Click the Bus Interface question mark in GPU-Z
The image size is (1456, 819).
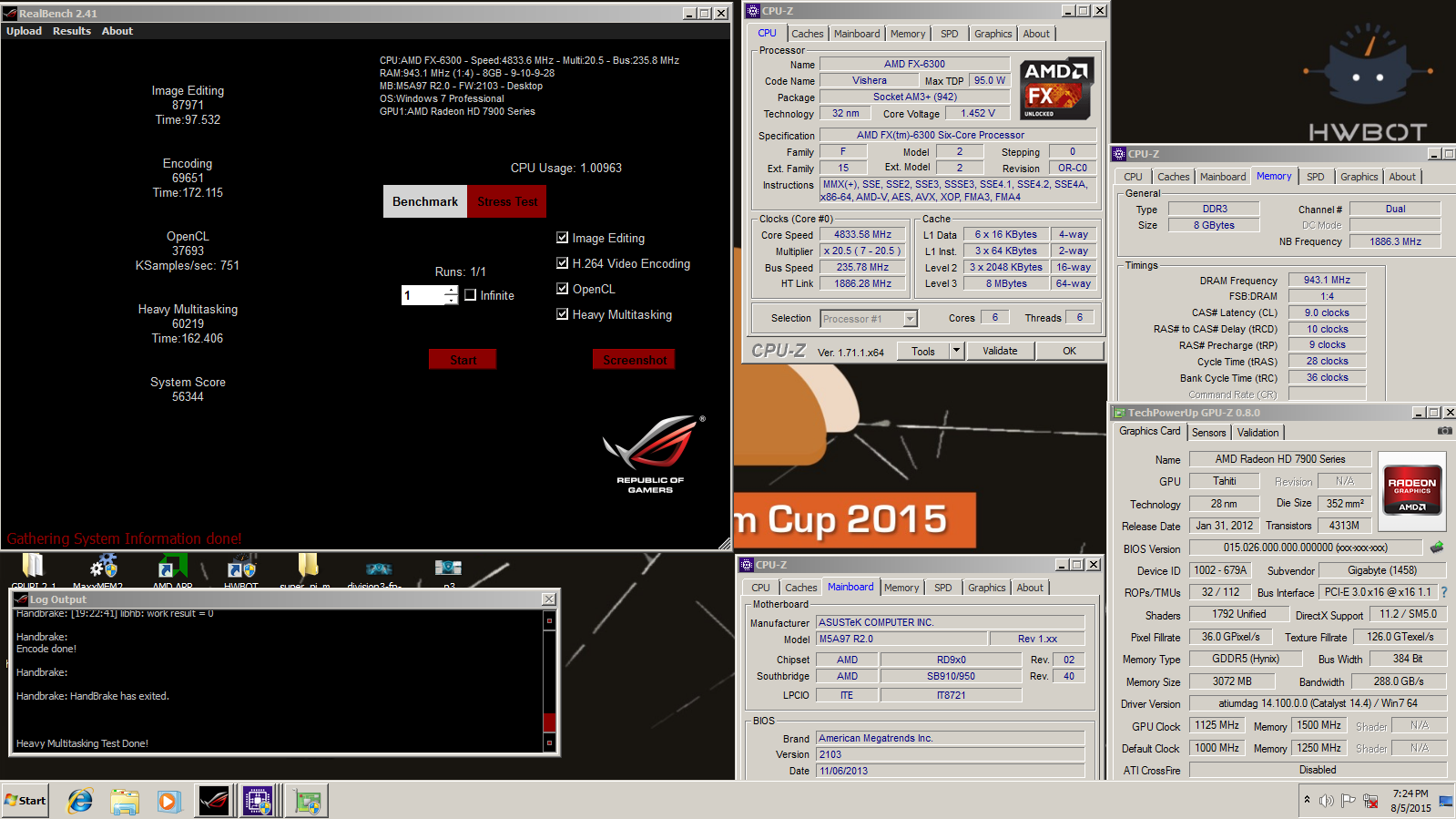[1444, 592]
